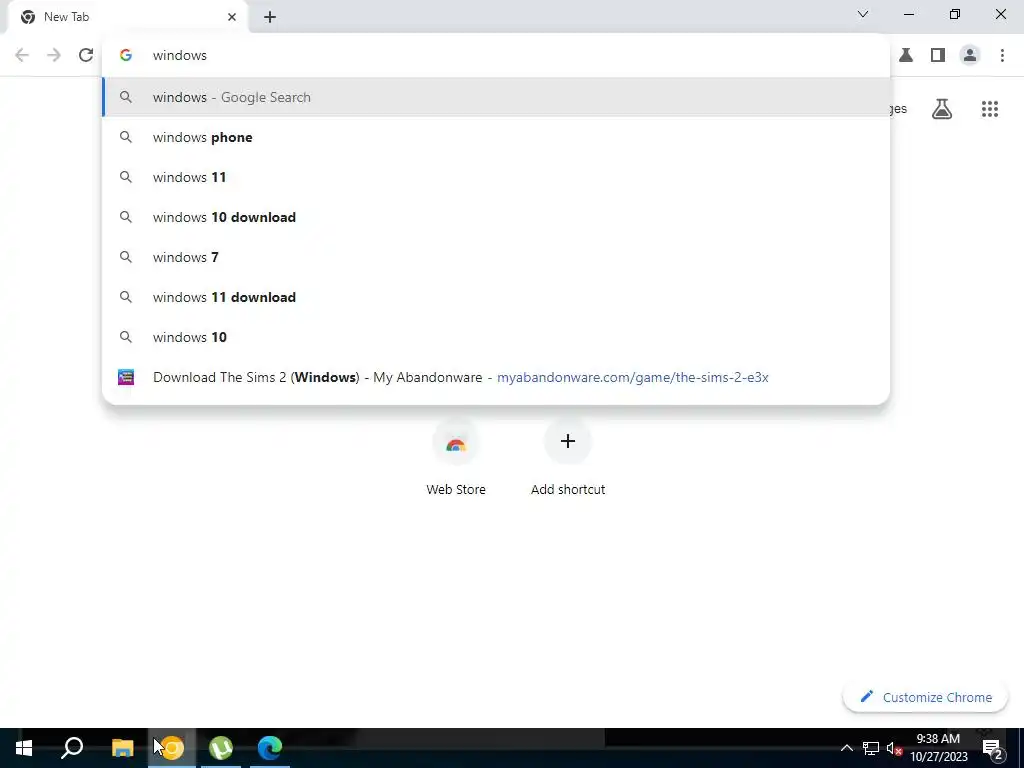Open the clock showing 9:38 AM
The height and width of the screenshot is (768, 1024).
938,748
